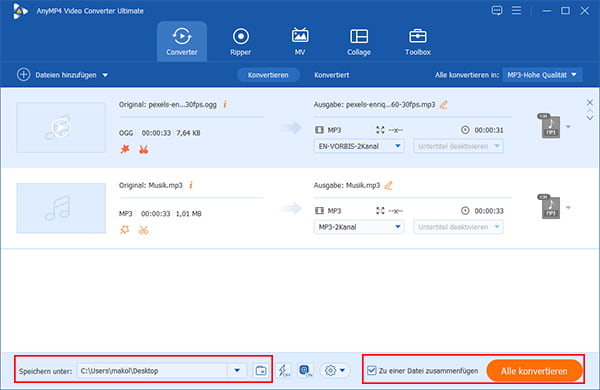
Task: Select the Konvertiert sub-tab
Action: pyautogui.click(x=332, y=75)
